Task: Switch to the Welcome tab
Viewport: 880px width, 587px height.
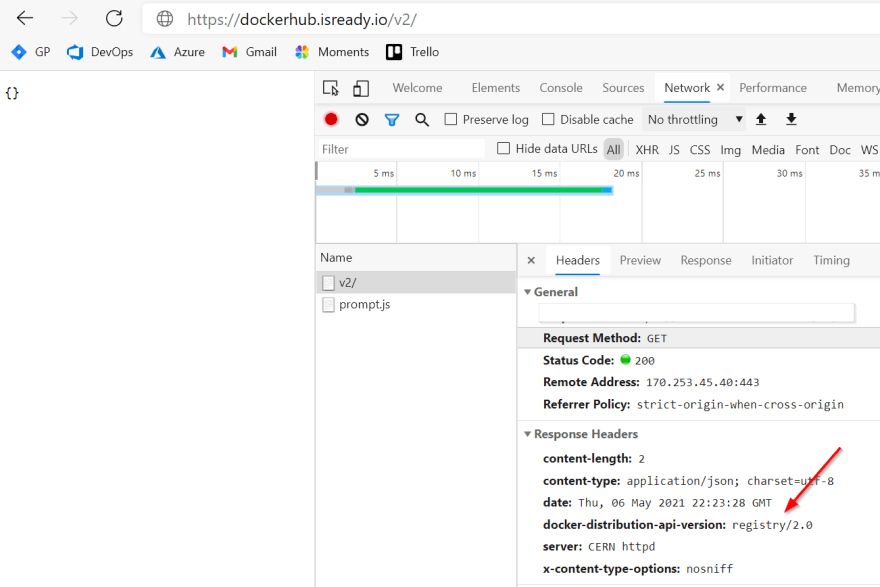Action: pyautogui.click(x=417, y=88)
